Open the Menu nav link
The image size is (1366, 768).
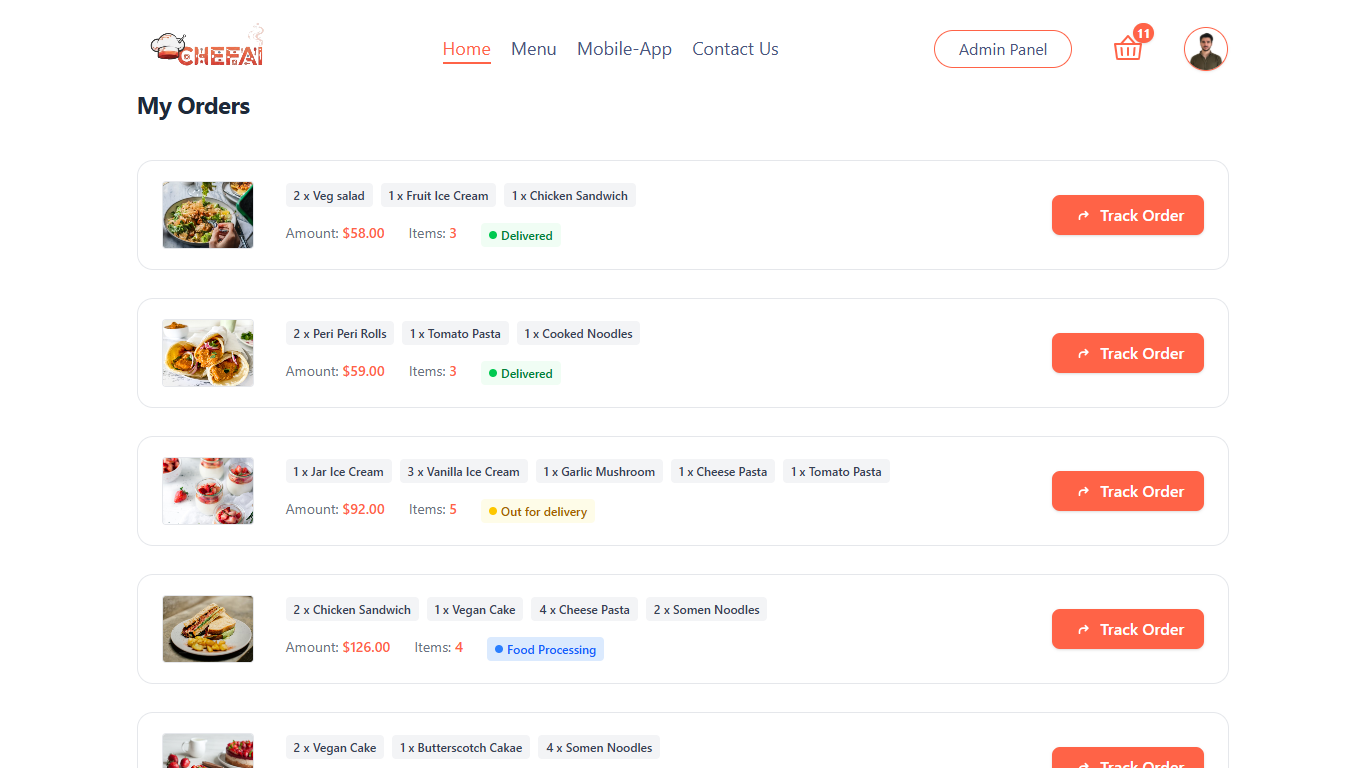click(533, 49)
